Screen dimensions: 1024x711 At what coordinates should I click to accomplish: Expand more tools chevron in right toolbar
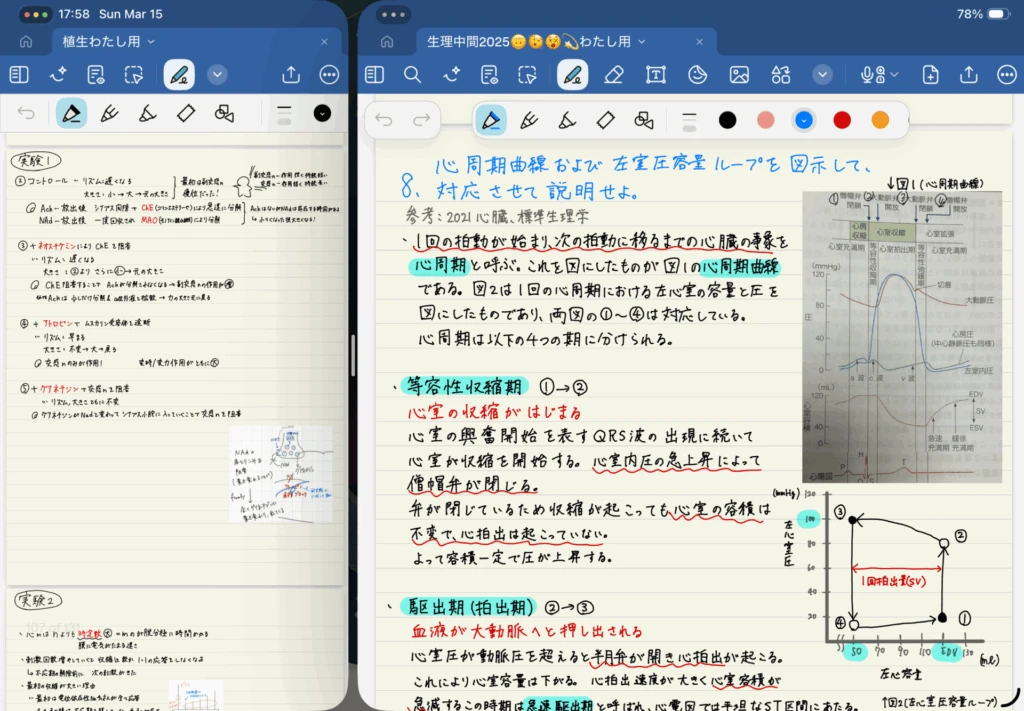pos(822,75)
